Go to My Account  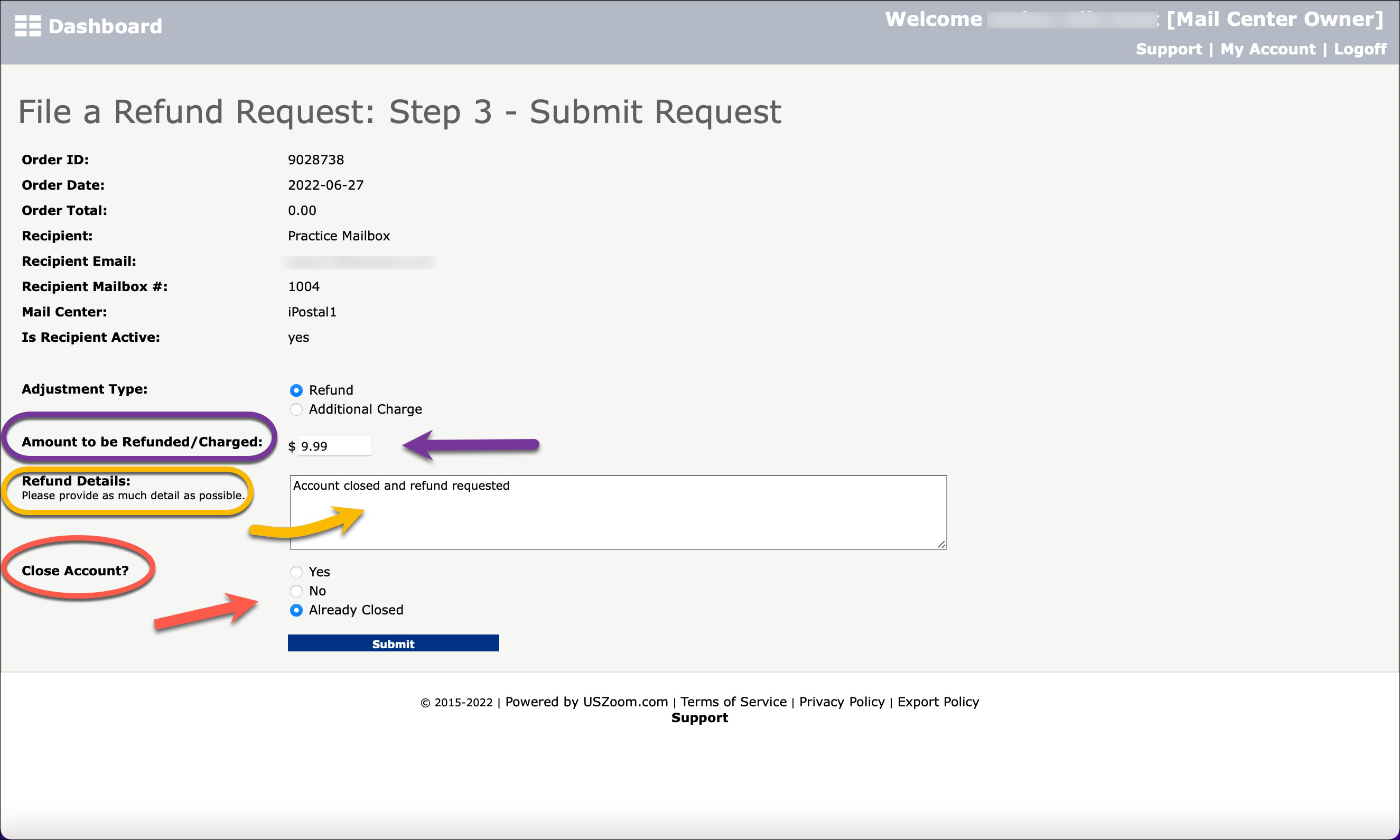[1267, 49]
